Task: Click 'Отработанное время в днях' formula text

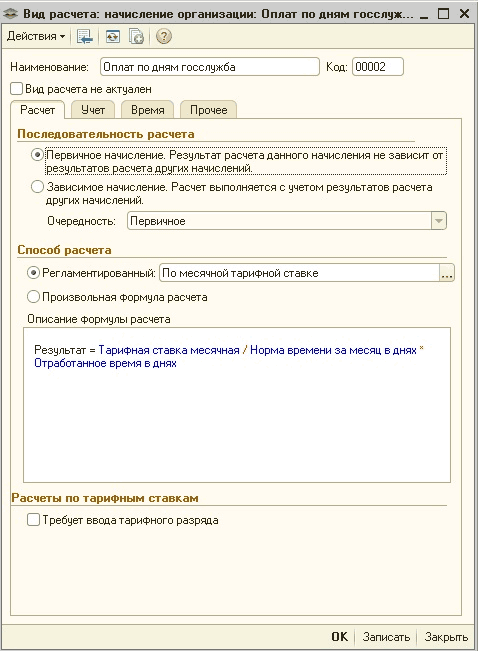Action: (105, 363)
